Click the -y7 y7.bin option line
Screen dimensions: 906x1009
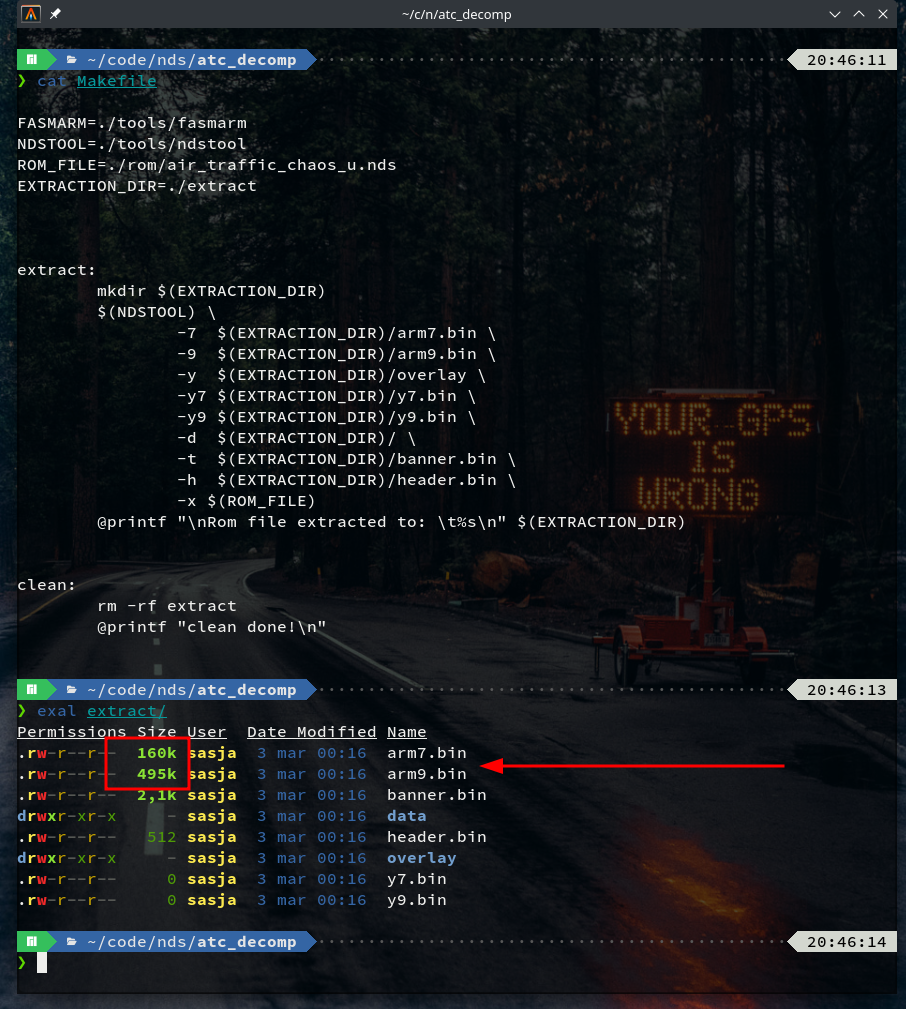click(x=326, y=396)
